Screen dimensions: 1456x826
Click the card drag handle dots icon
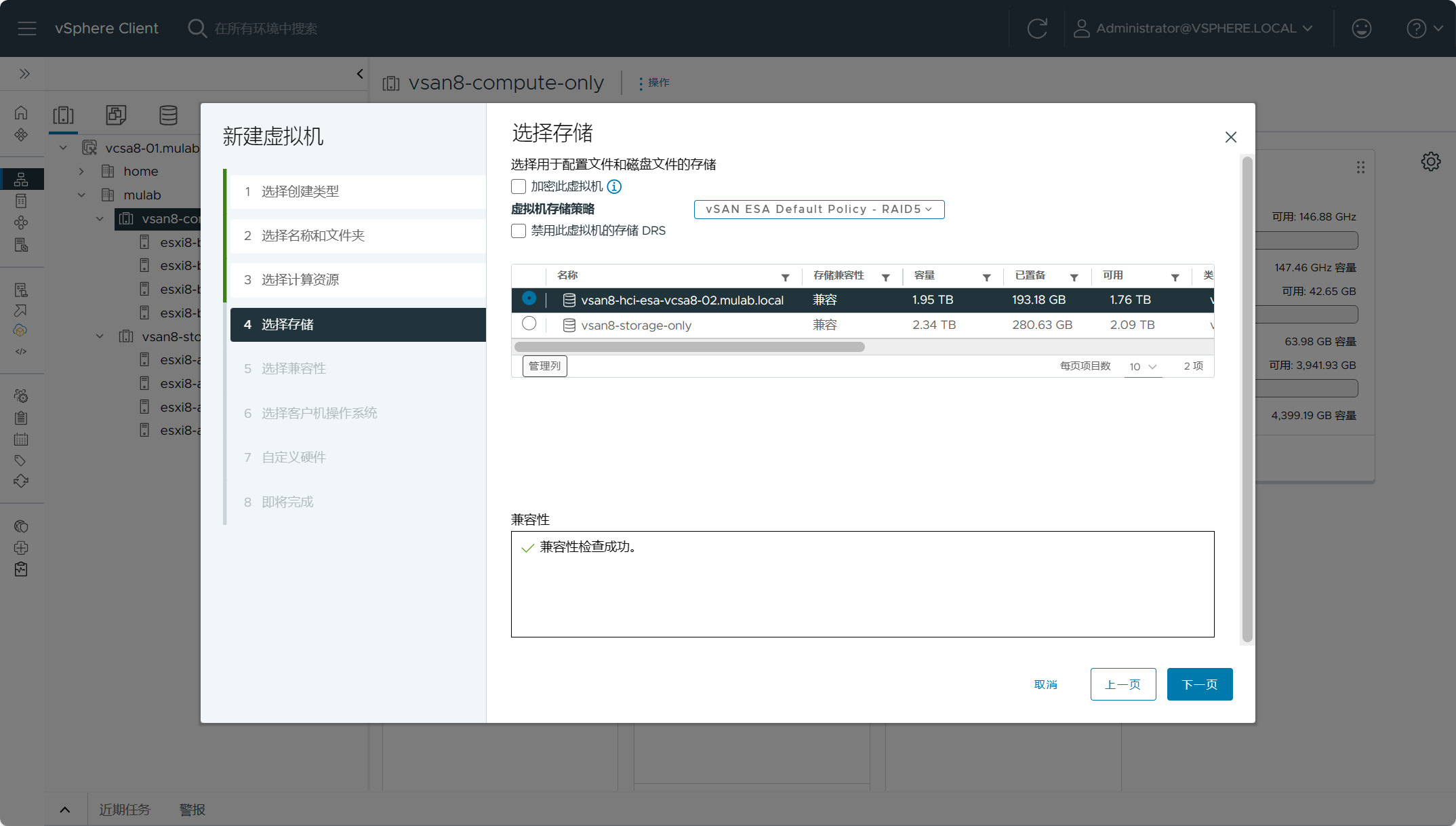coord(1360,167)
